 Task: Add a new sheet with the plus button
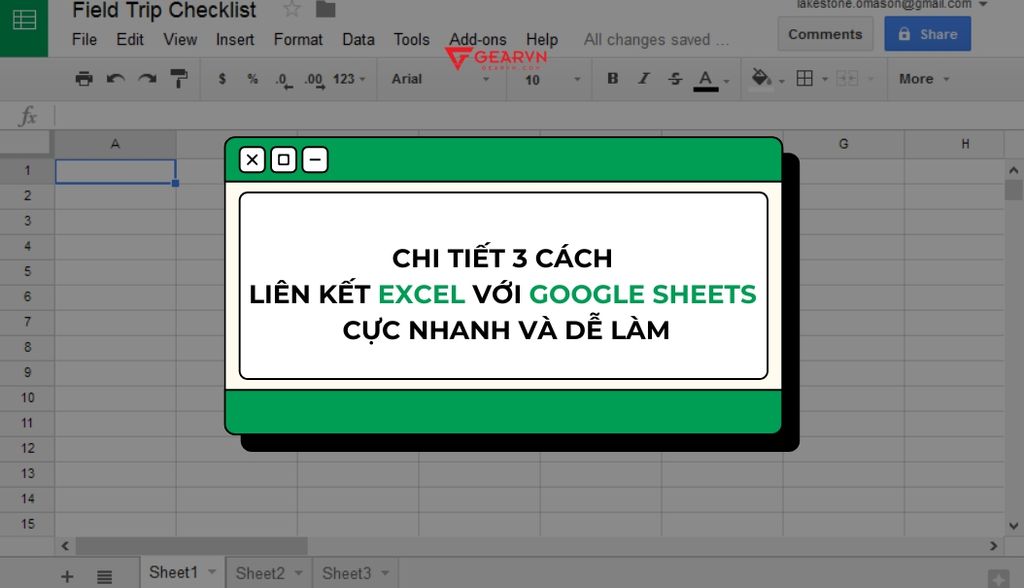[66, 575]
